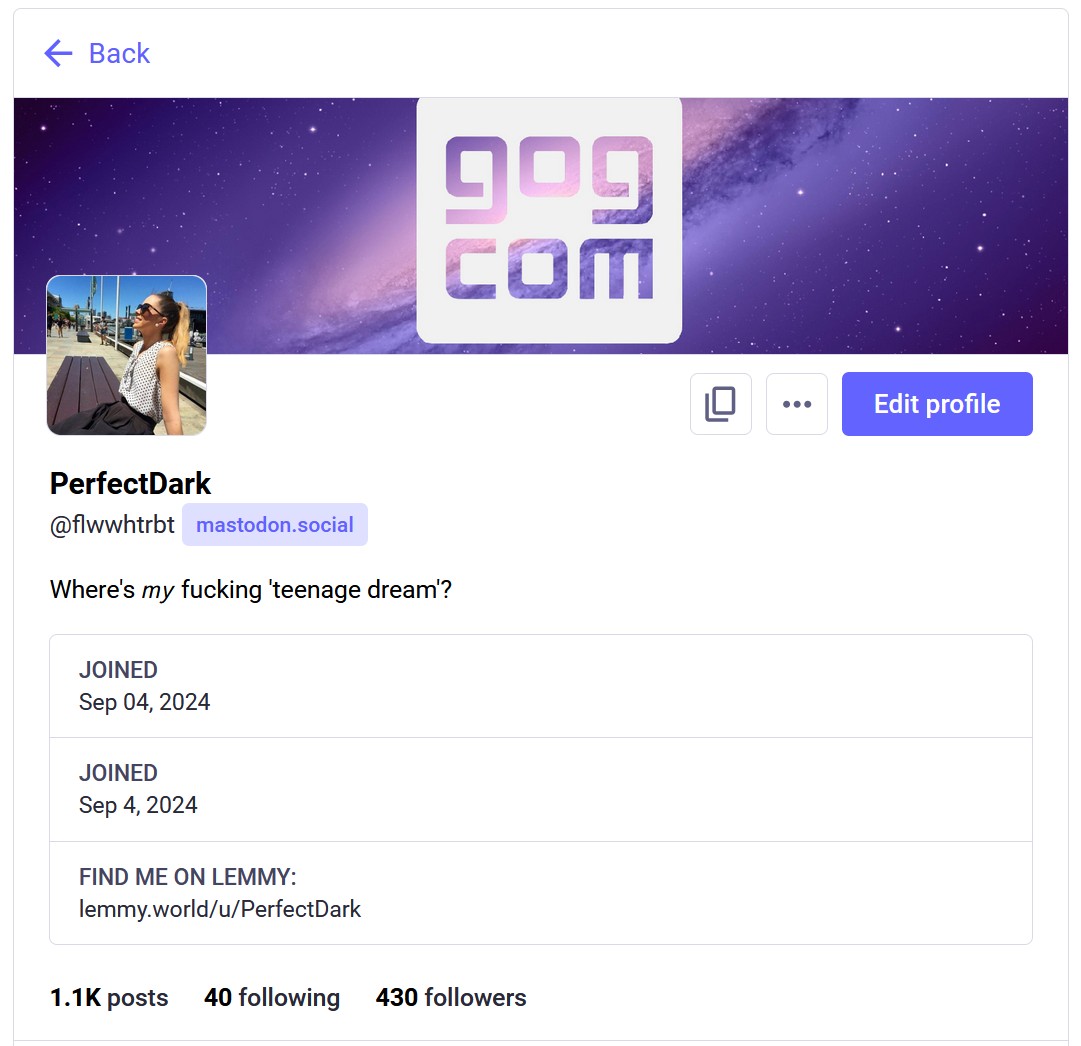Open the profile avatar photo
Viewport: 1081px width, 1046px height.
[x=127, y=355]
